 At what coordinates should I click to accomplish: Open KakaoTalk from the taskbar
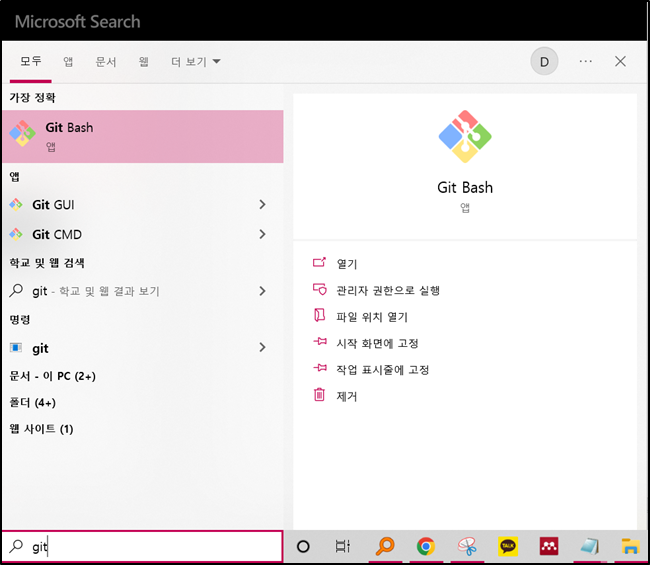coord(508,546)
